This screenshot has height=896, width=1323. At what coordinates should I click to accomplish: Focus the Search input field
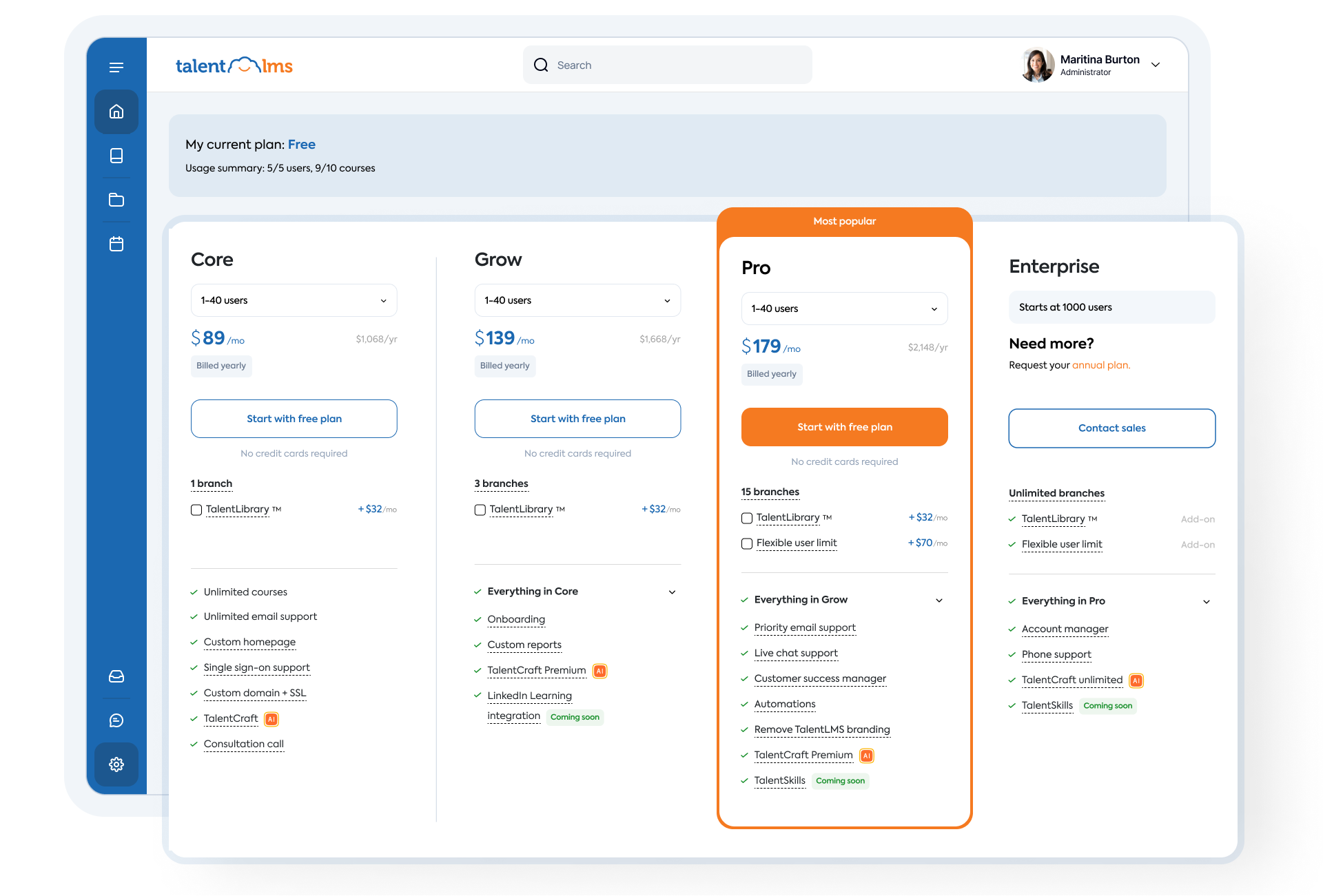point(667,65)
